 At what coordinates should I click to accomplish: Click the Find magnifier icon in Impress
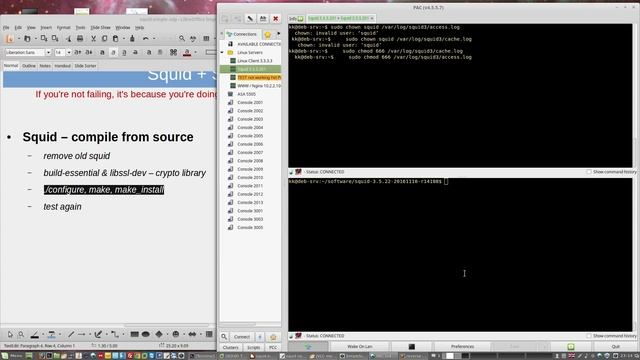(182, 38)
